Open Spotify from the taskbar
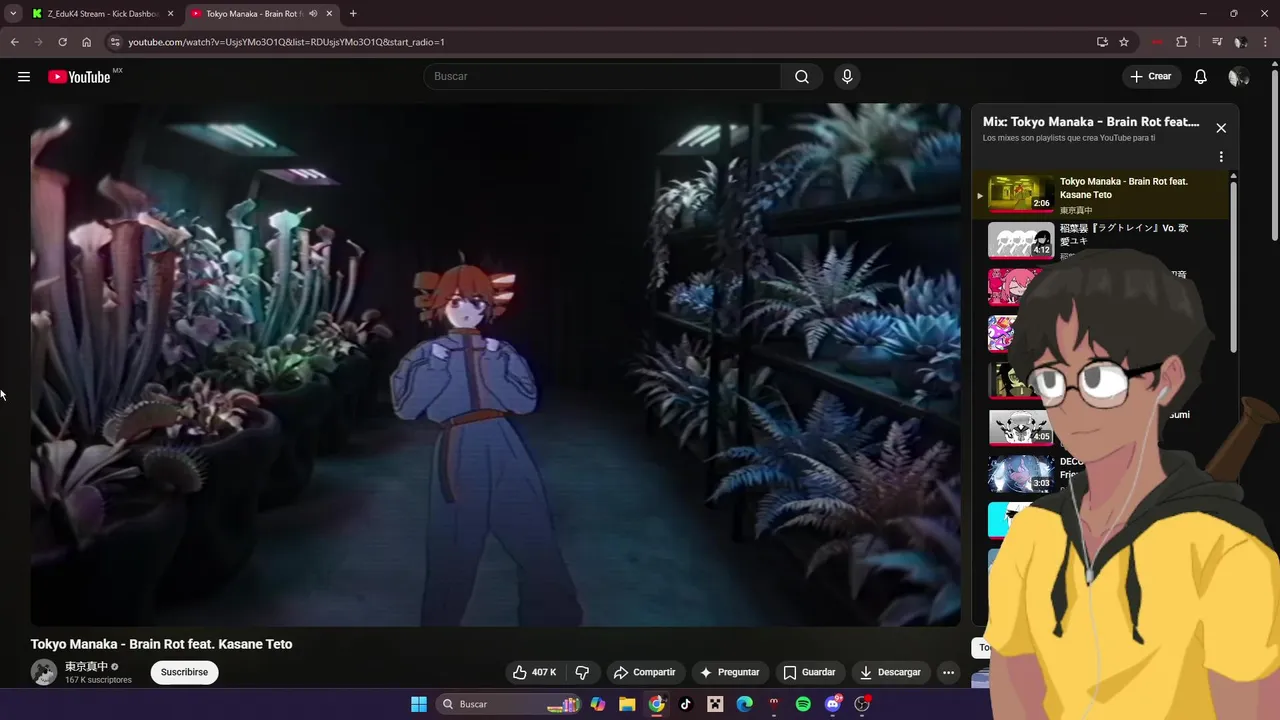This screenshot has height=720, width=1280. tap(803, 704)
